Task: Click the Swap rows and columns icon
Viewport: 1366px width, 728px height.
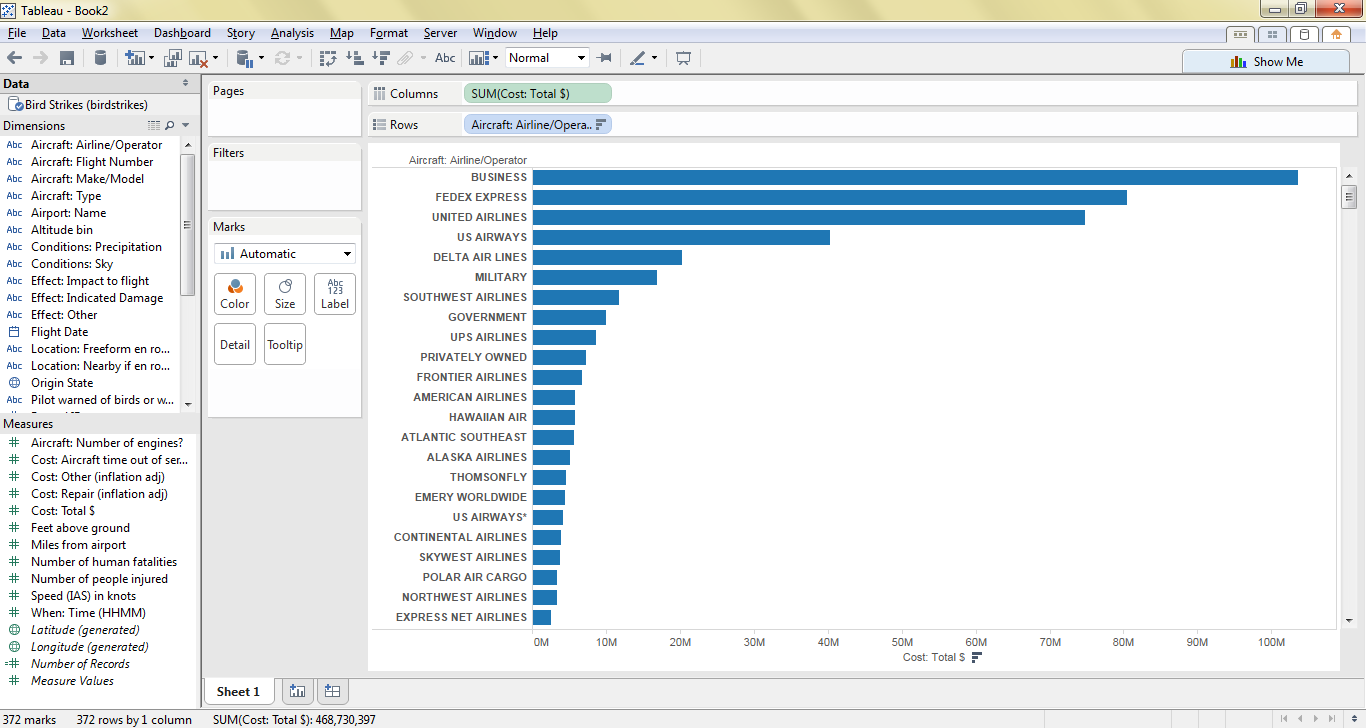Action: [x=328, y=58]
